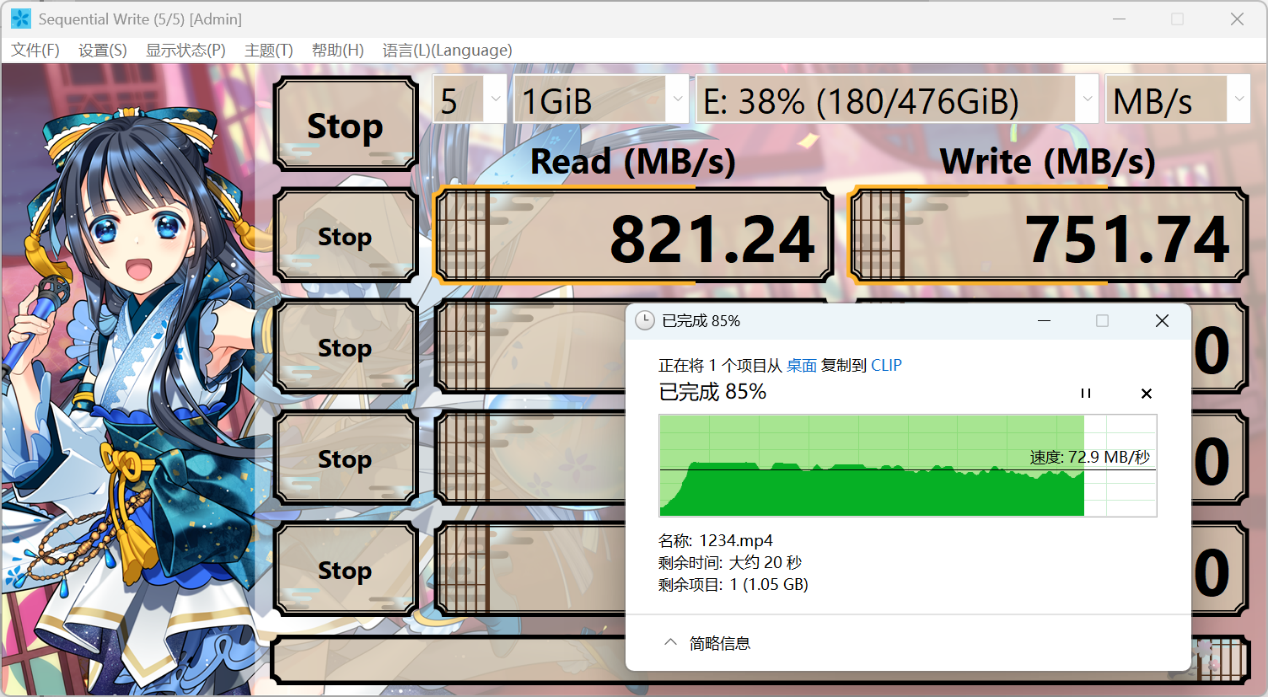
Task: Click the speed label 72.9 MB/秒
Action: click(x=1109, y=457)
